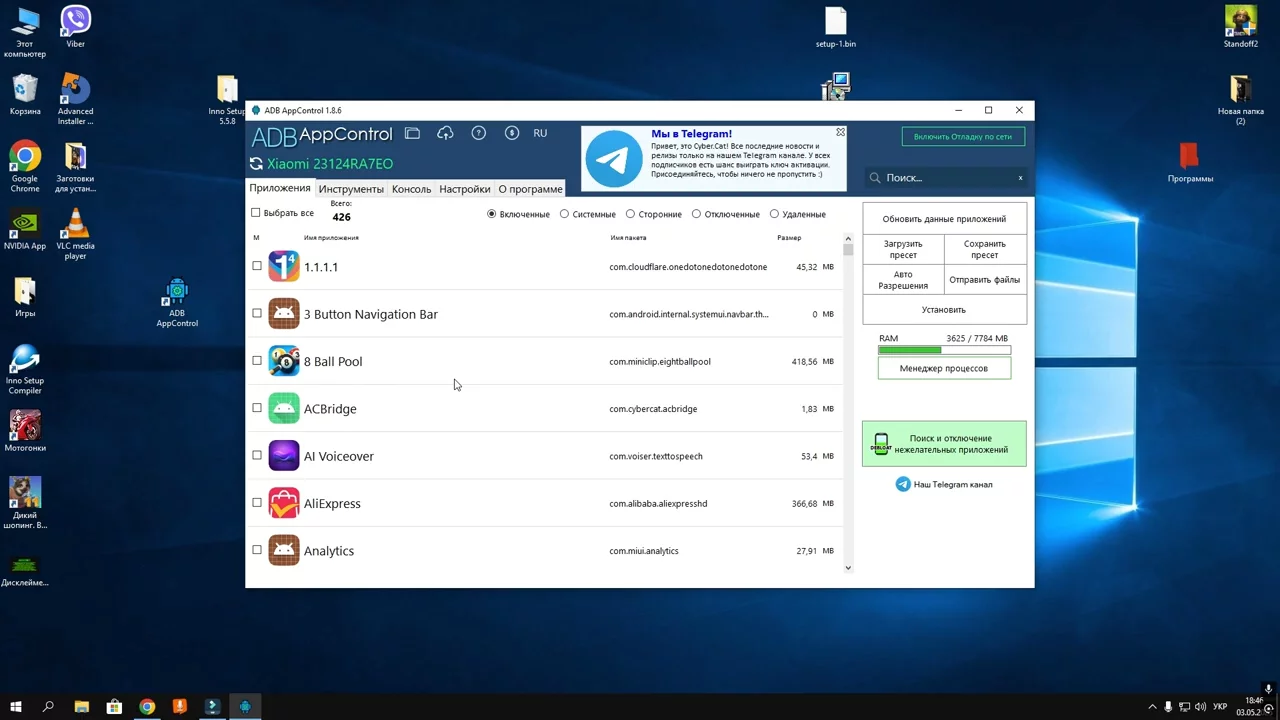Open the 'Настройки' tab

click(x=464, y=189)
